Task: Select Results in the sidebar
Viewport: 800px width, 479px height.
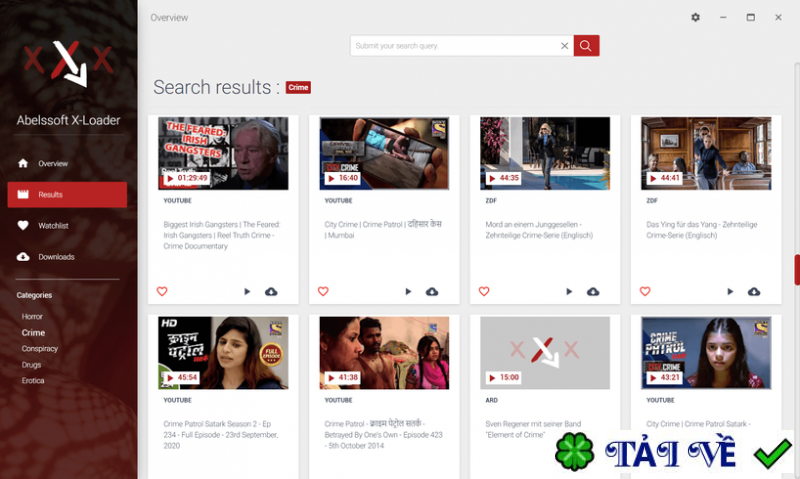Action: pyautogui.click(x=67, y=194)
